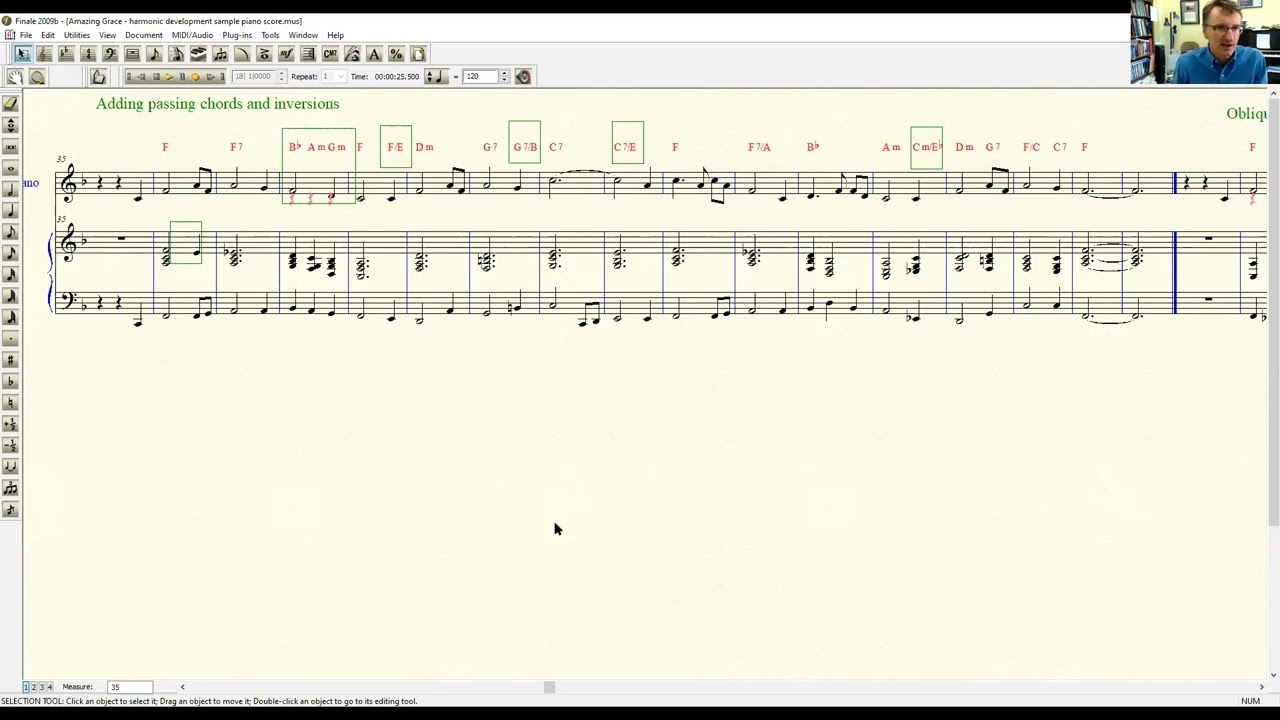Open the Window menu
Image resolution: width=1280 pixels, height=720 pixels.
(x=303, y=35)
